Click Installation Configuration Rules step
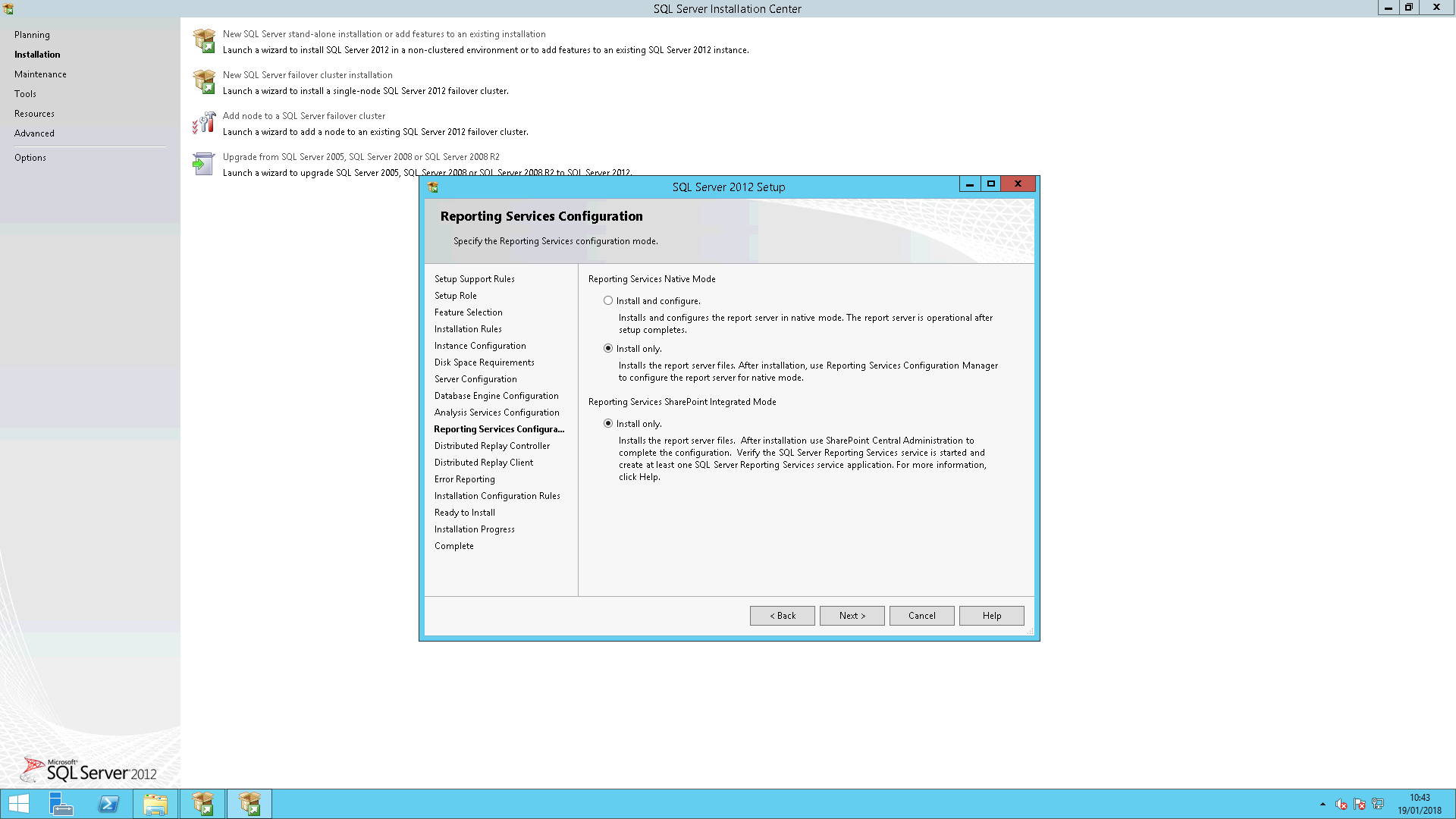 click(497, 496)
